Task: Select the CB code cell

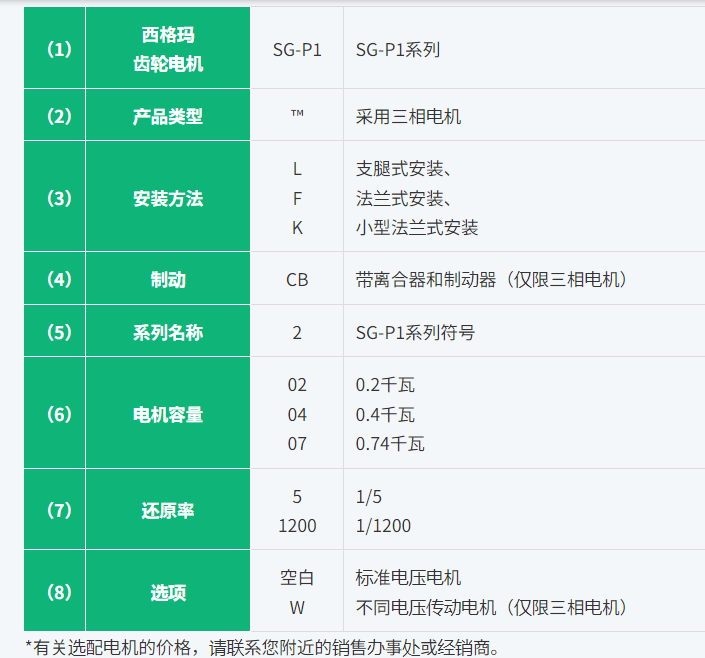Action: click(297, 280)
